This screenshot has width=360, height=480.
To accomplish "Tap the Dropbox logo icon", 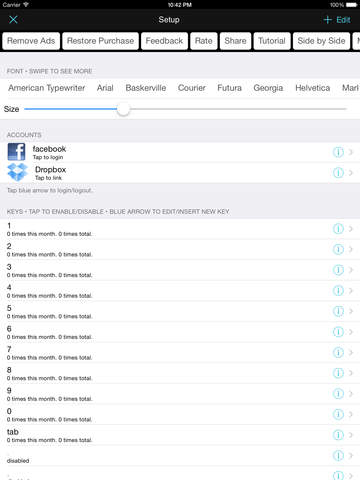I will point(17,172).
